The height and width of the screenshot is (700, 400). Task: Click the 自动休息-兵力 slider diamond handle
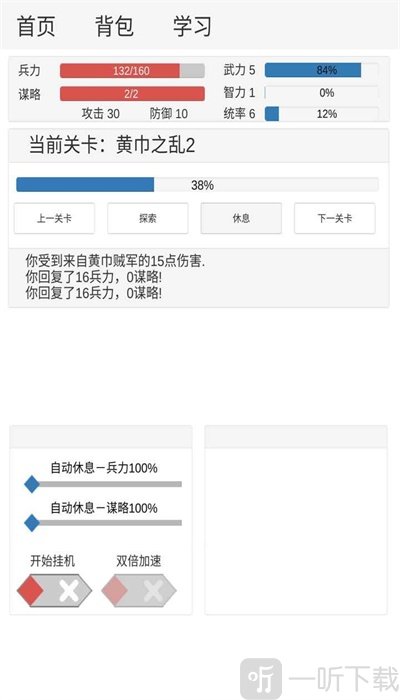pos(31,484)
